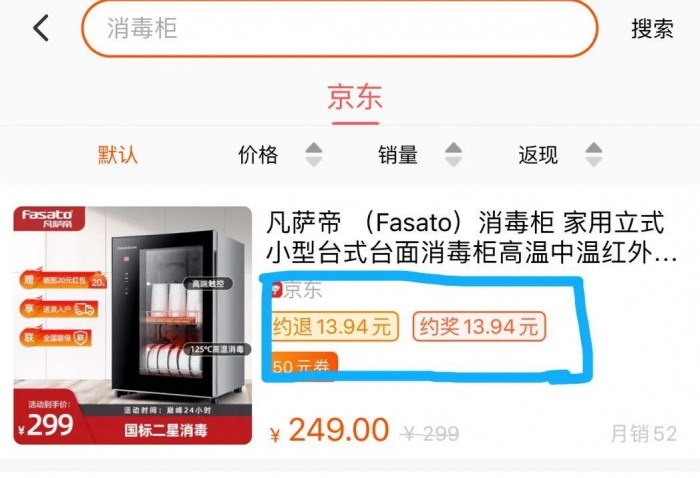
Task: Tap the back arrow icon
Action: click(41, 28)
